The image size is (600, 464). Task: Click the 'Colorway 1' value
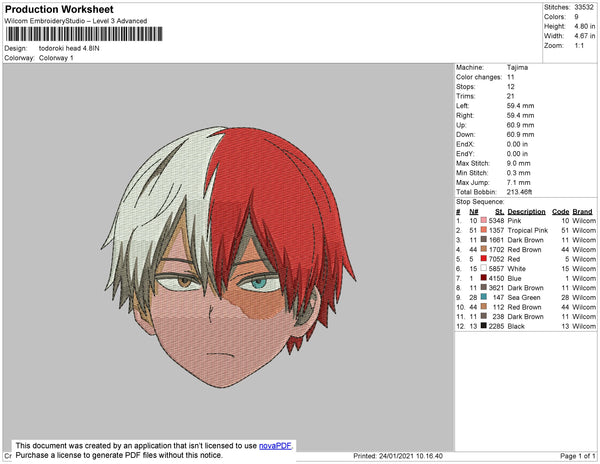[56, 58]
